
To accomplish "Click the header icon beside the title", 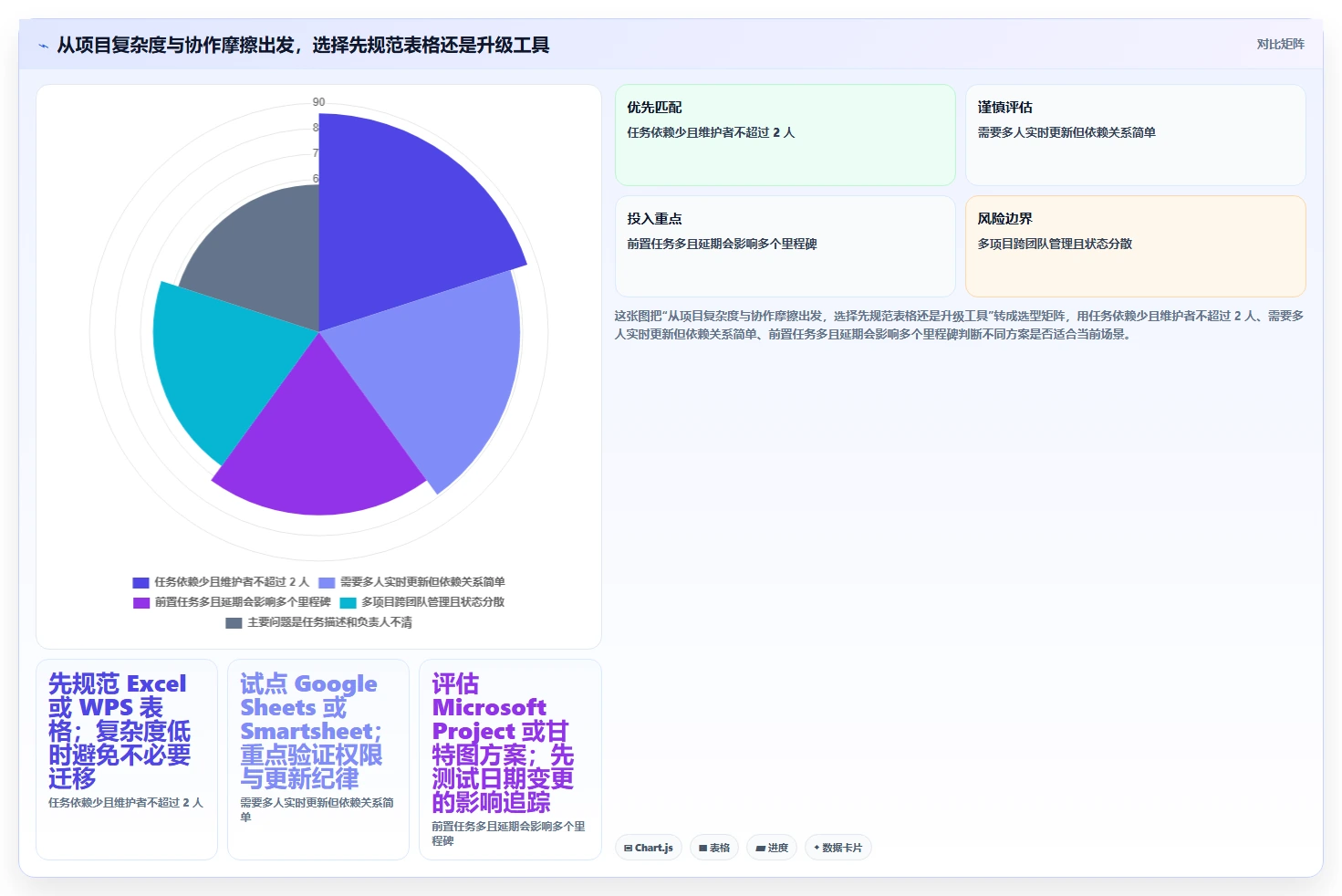I will 43,46.
